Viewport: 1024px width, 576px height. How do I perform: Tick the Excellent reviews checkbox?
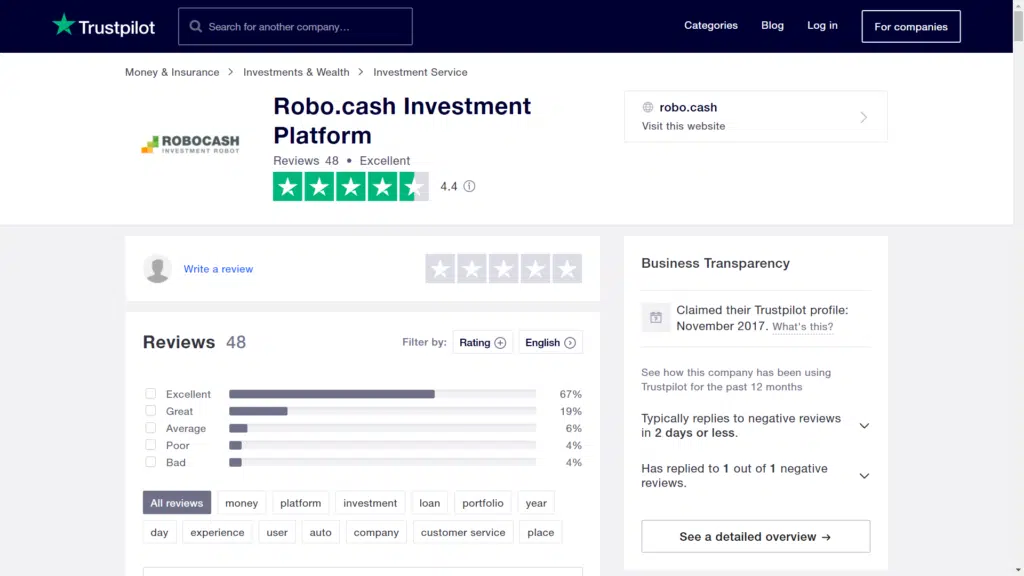click(x=151, y=394)
